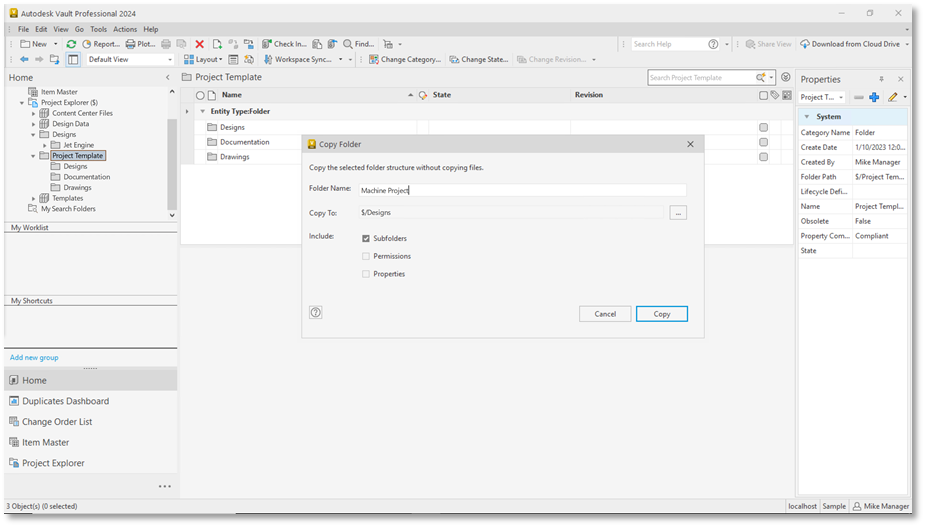Click the Add new group link

(34, 358)
